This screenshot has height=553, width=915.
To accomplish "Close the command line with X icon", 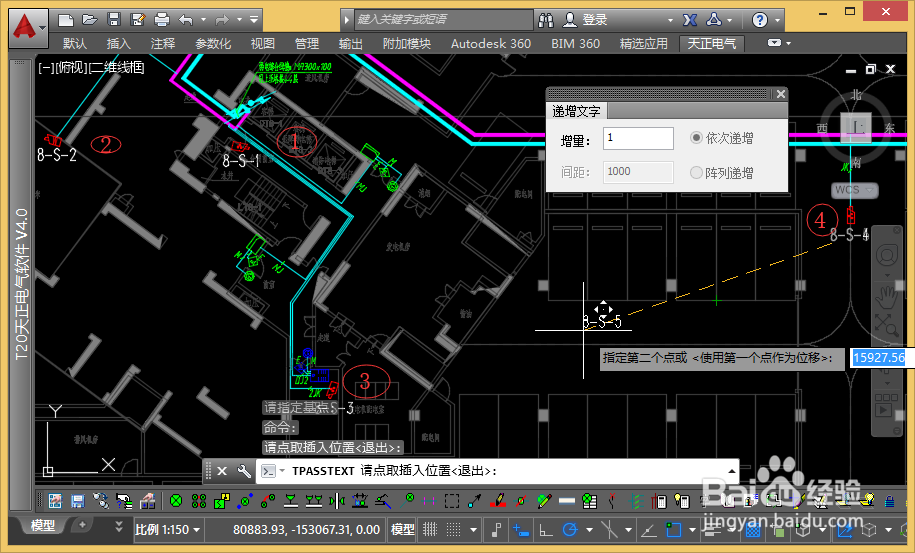I will pyautogui.click(x=222, y=471).
